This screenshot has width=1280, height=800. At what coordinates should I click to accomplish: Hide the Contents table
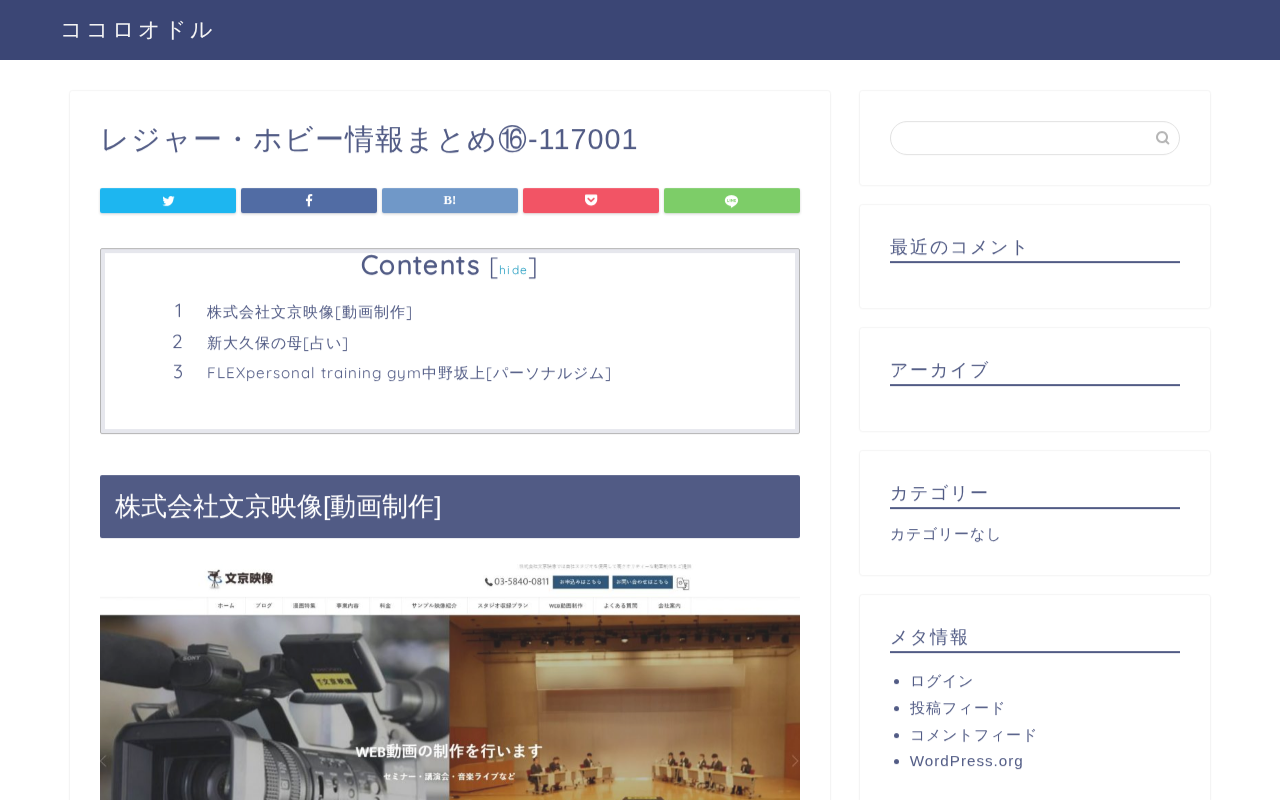point(513,270)
